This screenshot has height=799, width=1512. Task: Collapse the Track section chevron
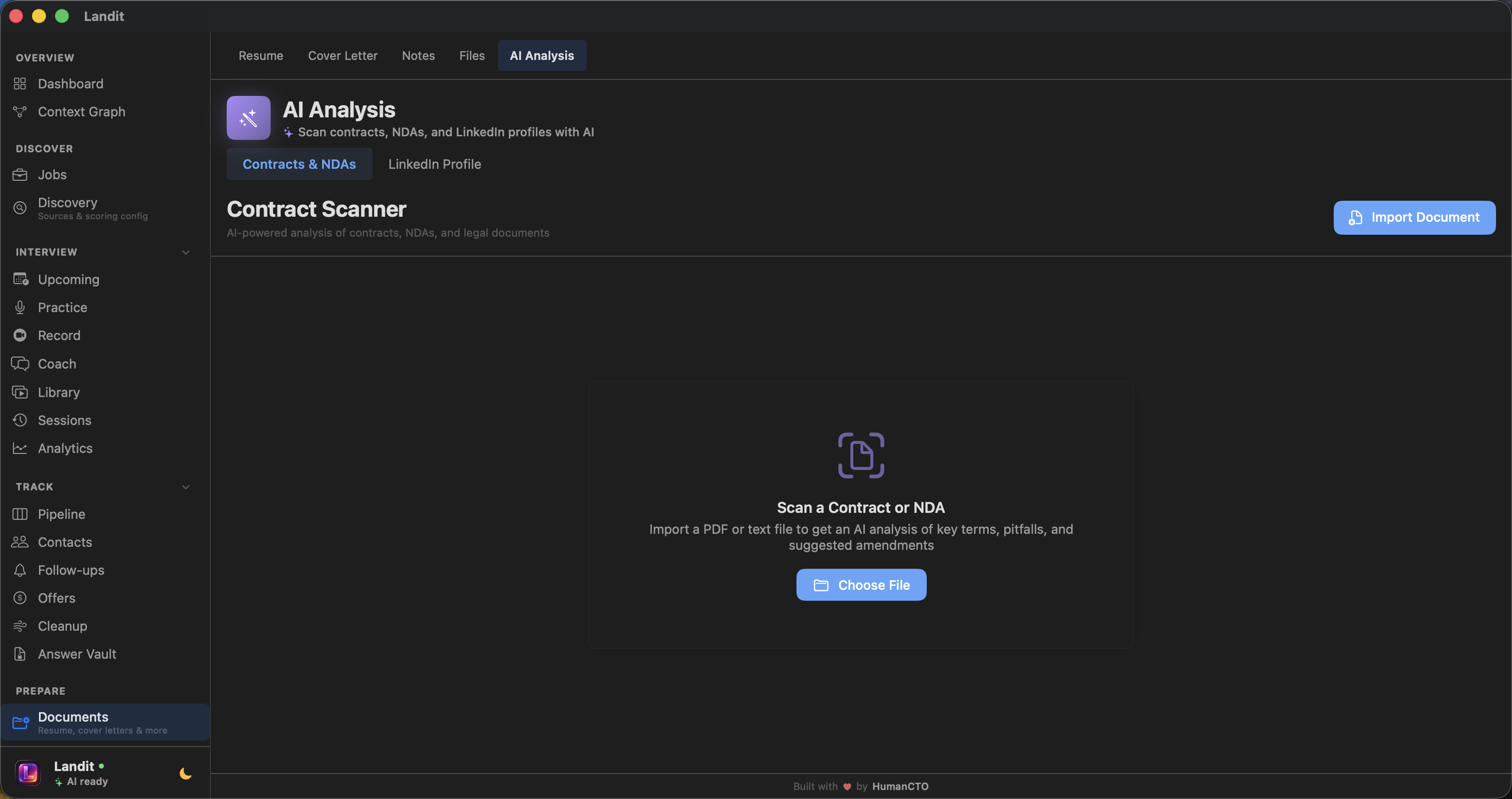pyautogui.click(x=185, y=487)
